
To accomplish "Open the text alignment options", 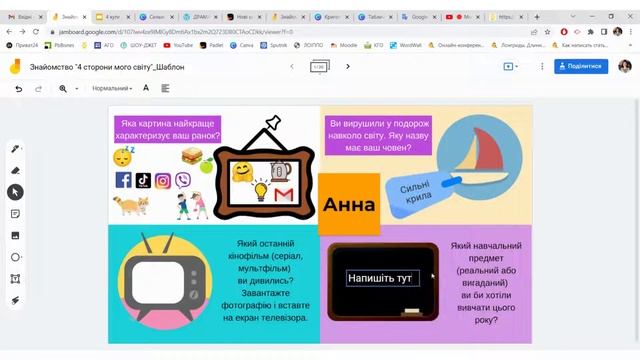I will 165,88.
